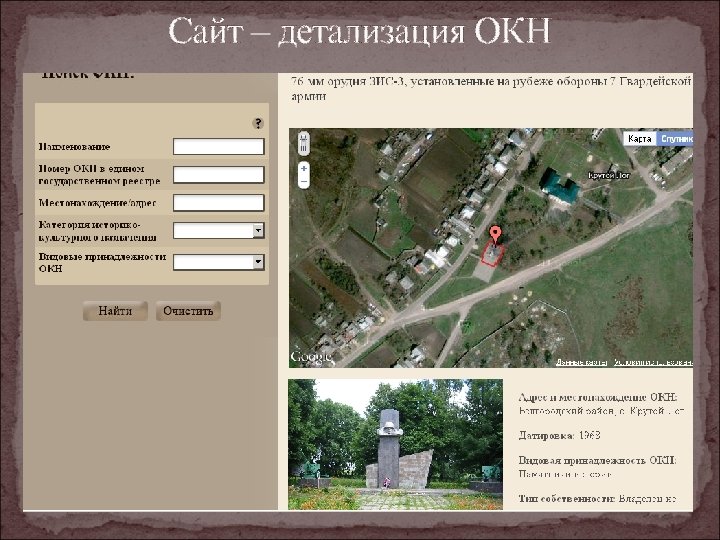720x540 pixels.
Task: Click the Адрес и местонахождение ОКН label
Action: tap(598, 398)
